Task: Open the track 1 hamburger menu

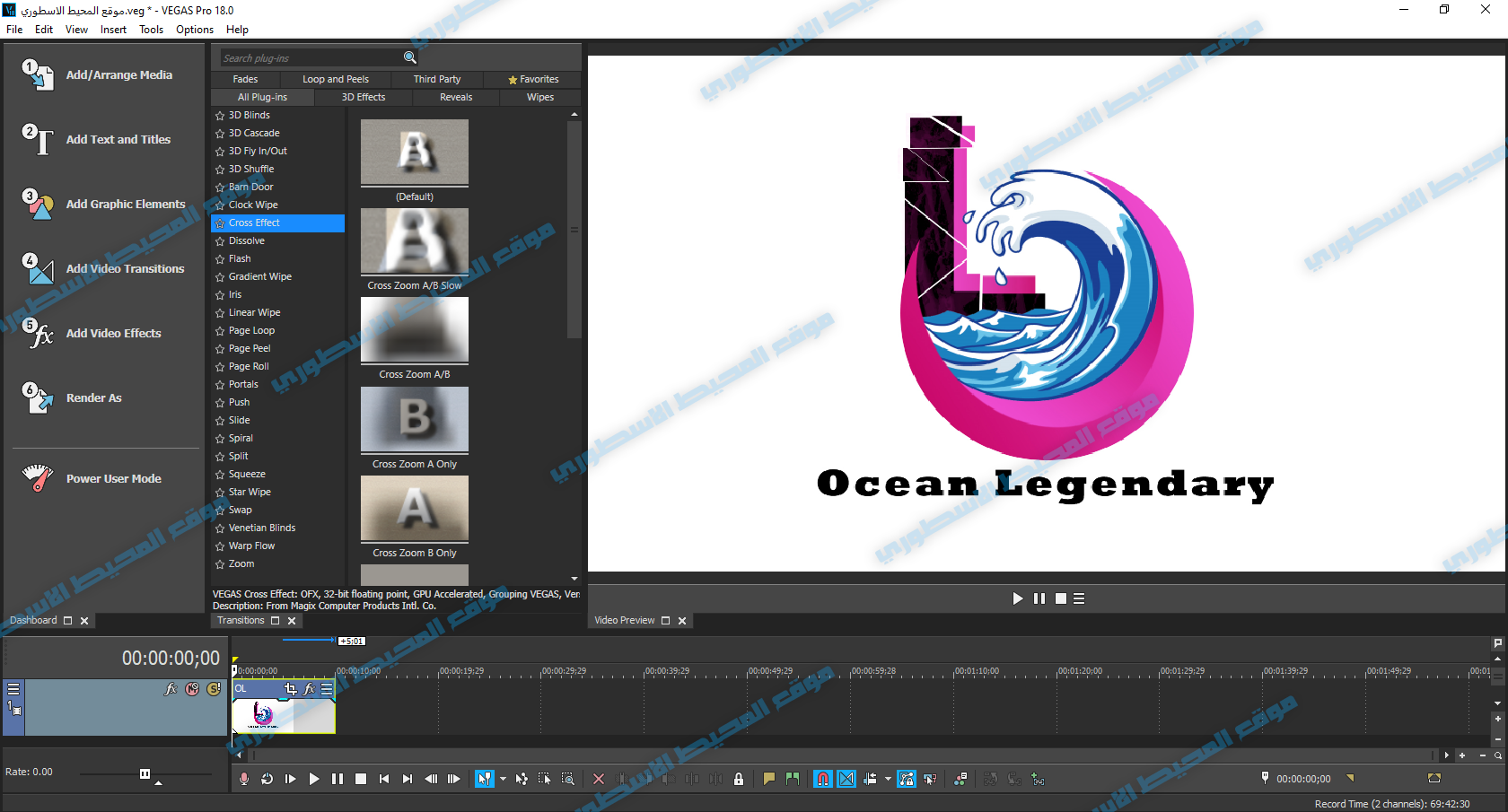Action: [x=13, y=689]
